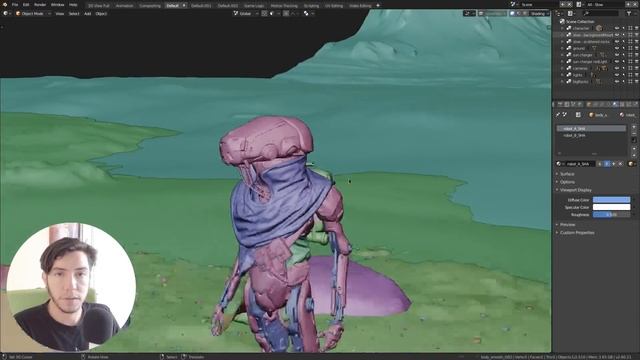The height and width of the screenshot is (360, 640).
Task: Expand the Options panel
Action: [x=566, y=182]
